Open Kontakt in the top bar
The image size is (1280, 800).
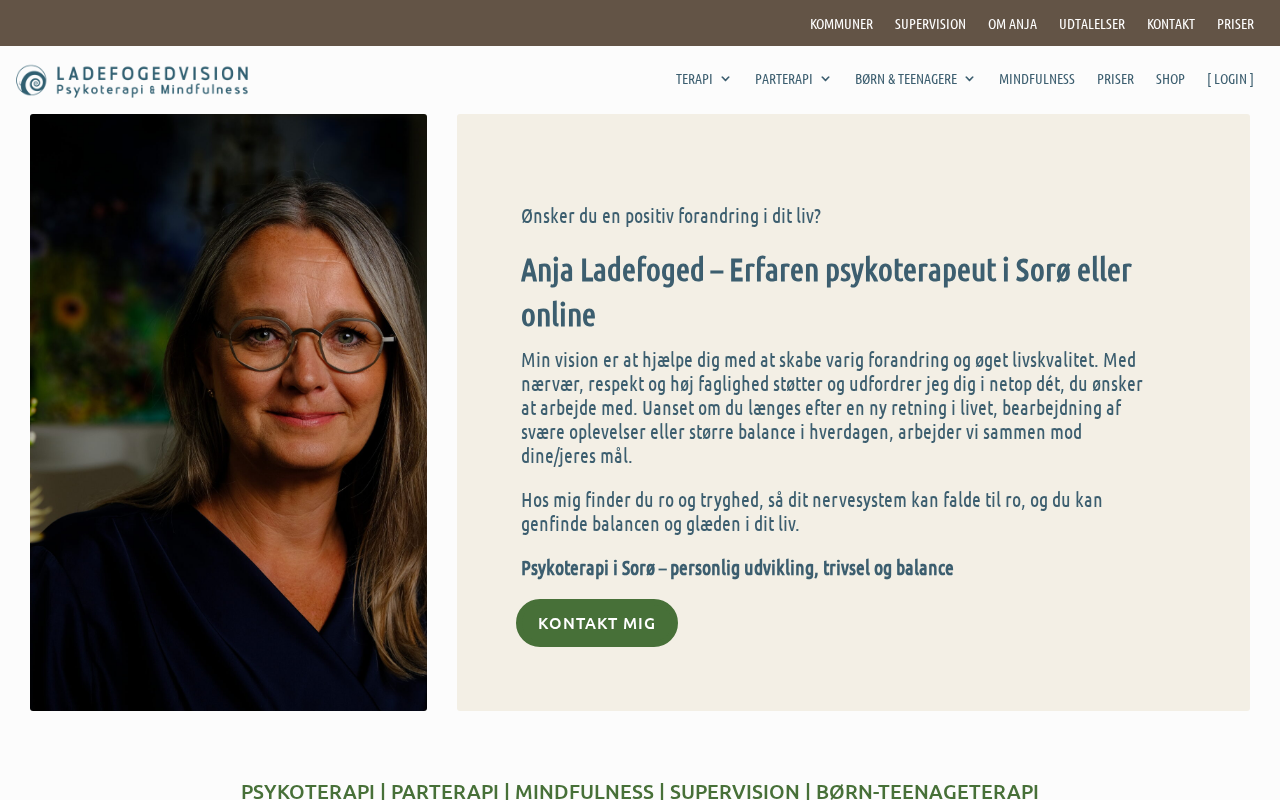click(1171, 24)
